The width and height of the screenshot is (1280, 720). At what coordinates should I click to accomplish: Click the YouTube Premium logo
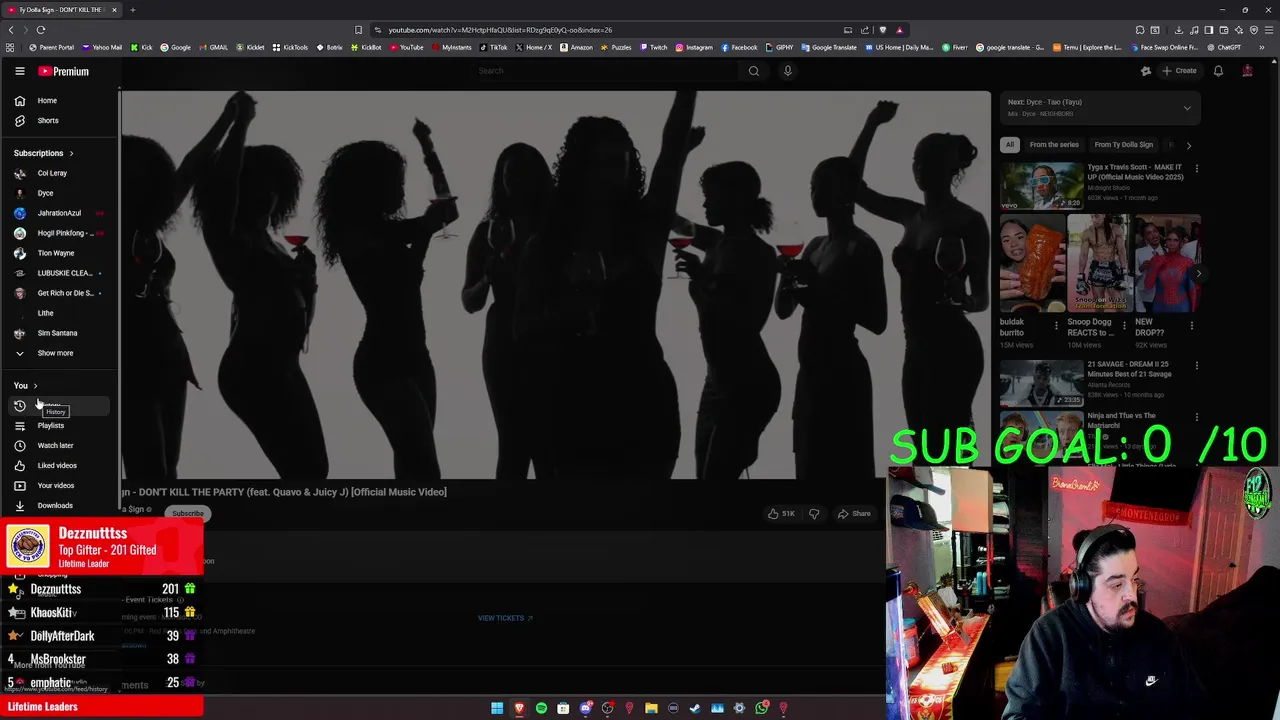pos(64,71)
